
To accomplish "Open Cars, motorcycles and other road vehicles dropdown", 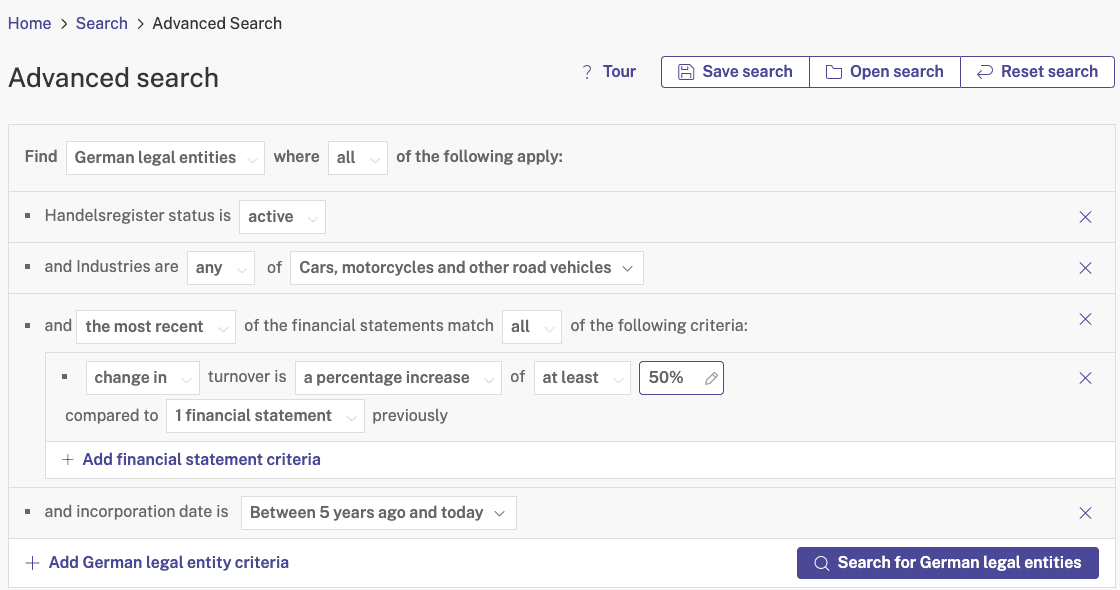I will (466, 268).
